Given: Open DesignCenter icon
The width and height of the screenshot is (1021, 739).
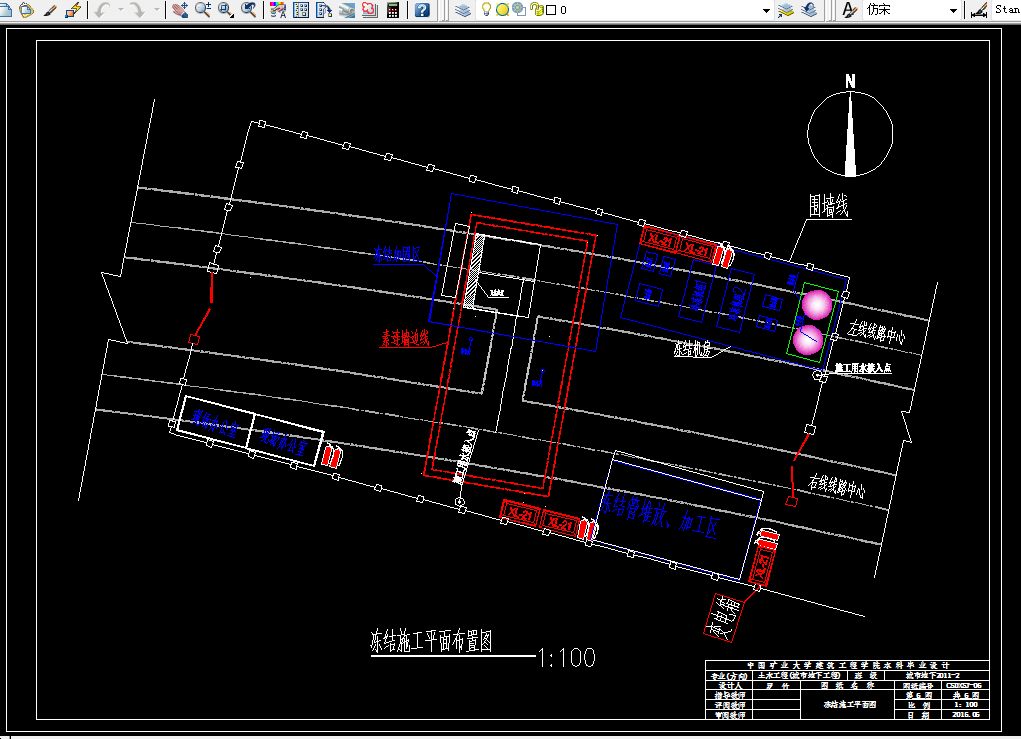Looking at the screenshot, I should [301, 10].
